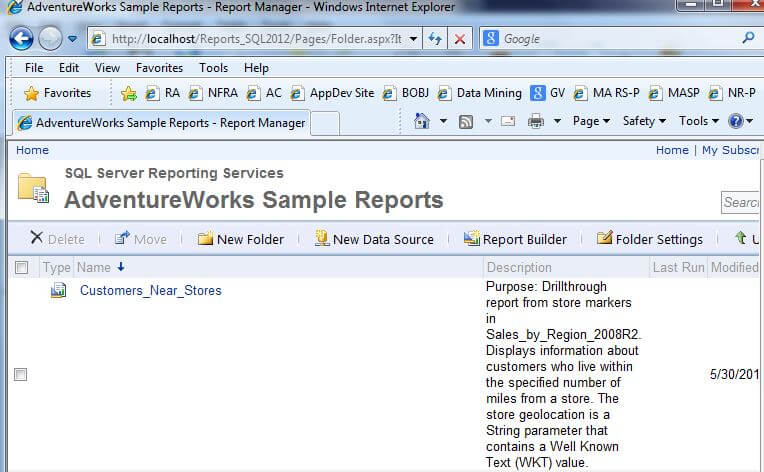Click the Home breadcrumb link at left
Viewport: 764px width, 472px height.
32,150
